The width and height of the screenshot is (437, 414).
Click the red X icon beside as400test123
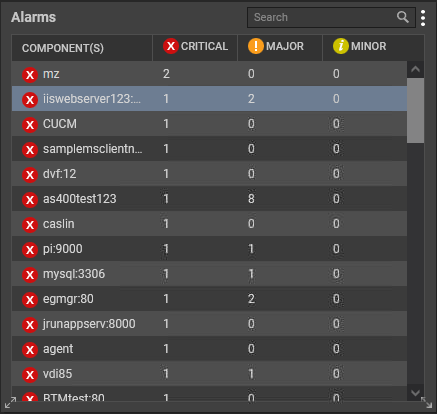pos(30,199)
